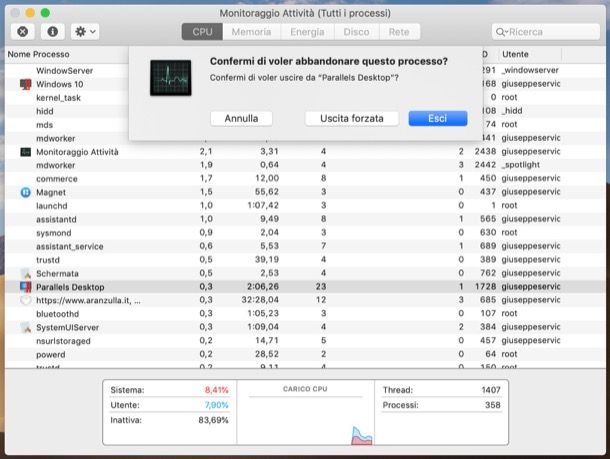610x459 pixels.
Task: Click the Sistema 8,41% value
Action: (216, 390)
